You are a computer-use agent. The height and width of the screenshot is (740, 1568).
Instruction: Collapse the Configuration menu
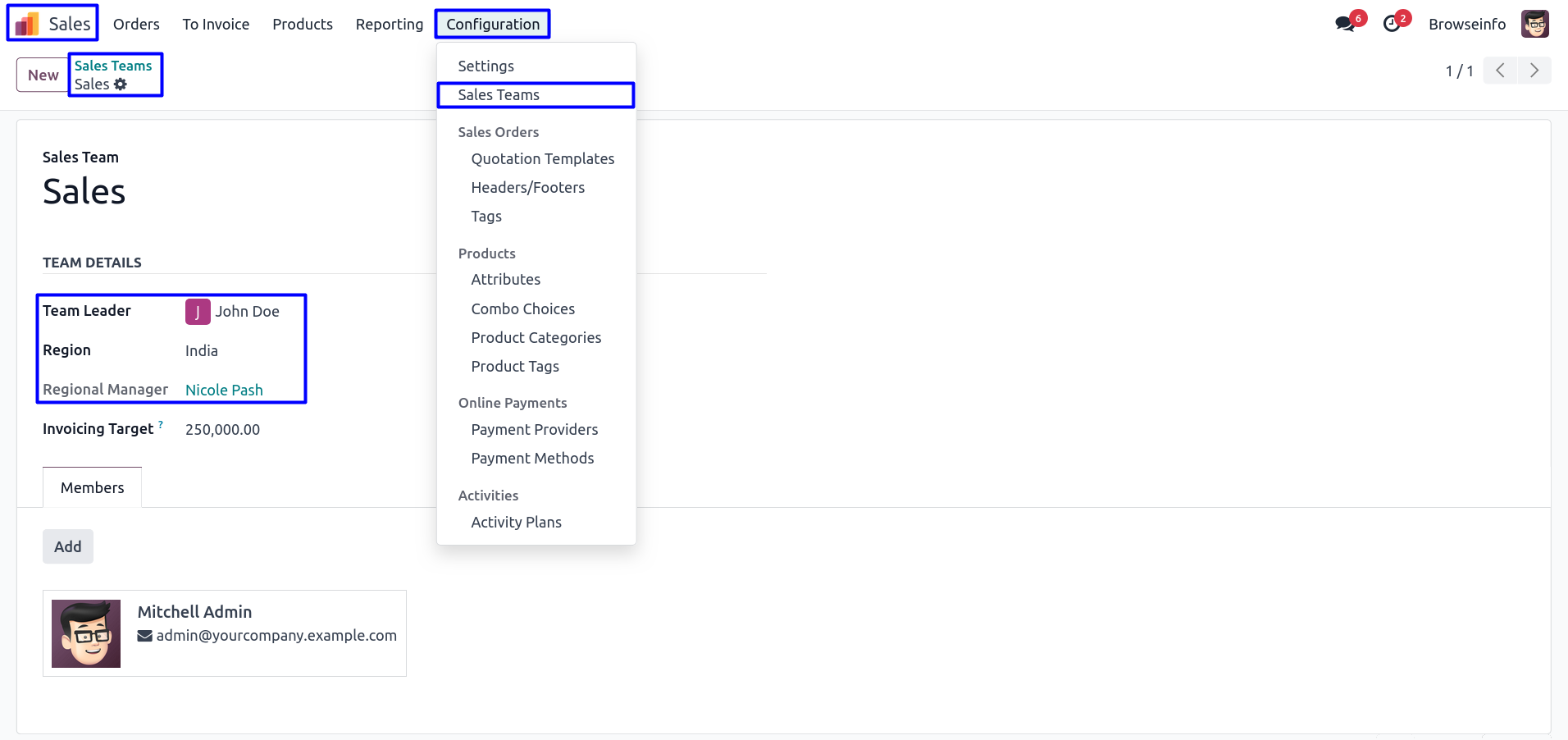pyautogui.click(x=493, y=24)
